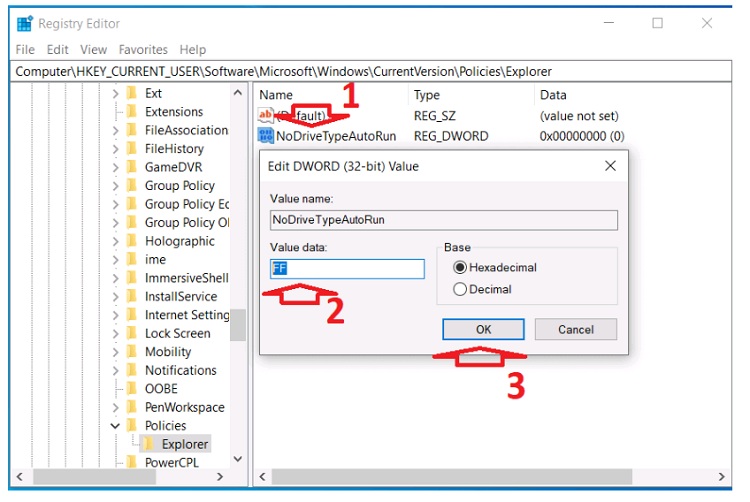Open the Edit menu
The height and width of the screenshot is (502, 750).
pos(57,50)
